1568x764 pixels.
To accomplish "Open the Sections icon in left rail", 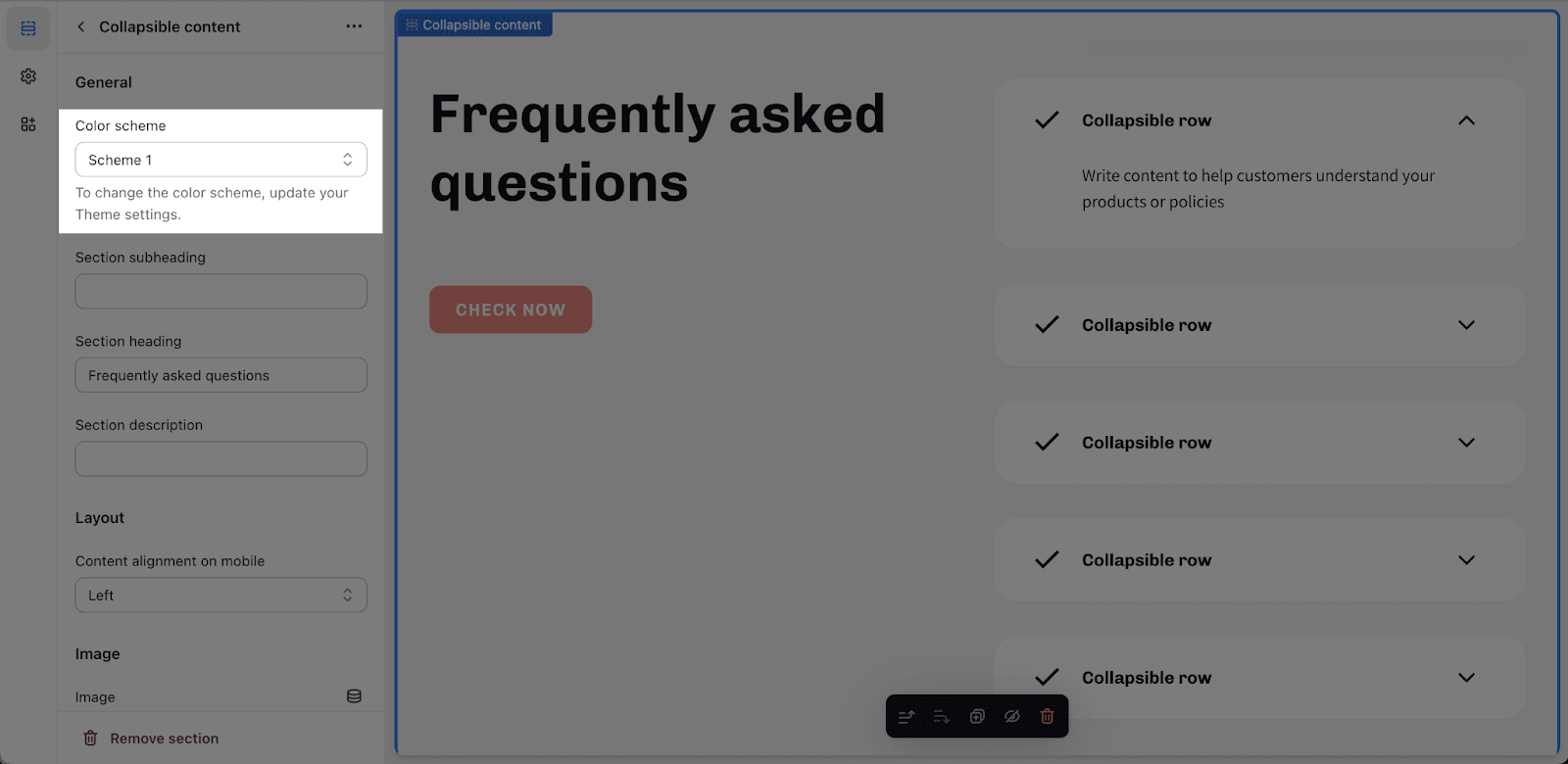I will (x=28, y=28).
